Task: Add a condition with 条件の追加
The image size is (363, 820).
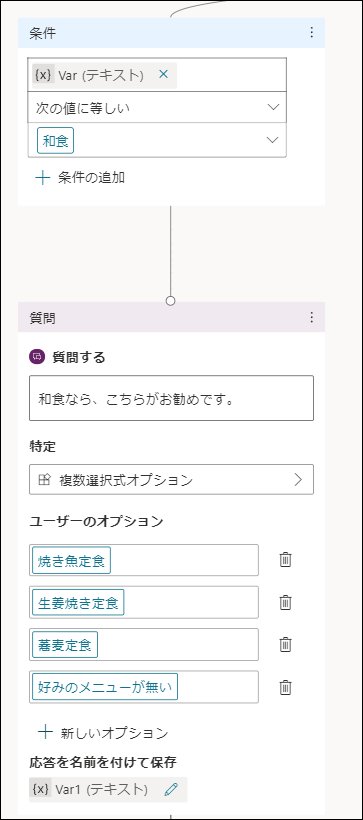Action: click(80, 178)
